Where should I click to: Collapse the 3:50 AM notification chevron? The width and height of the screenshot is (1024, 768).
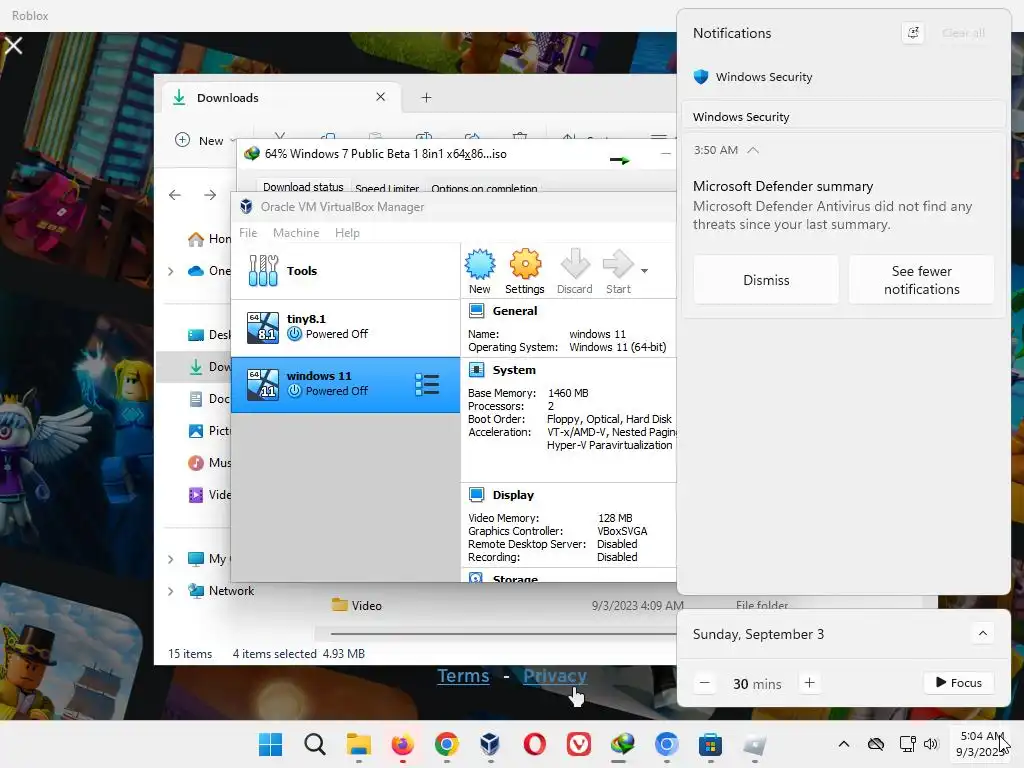753,150
